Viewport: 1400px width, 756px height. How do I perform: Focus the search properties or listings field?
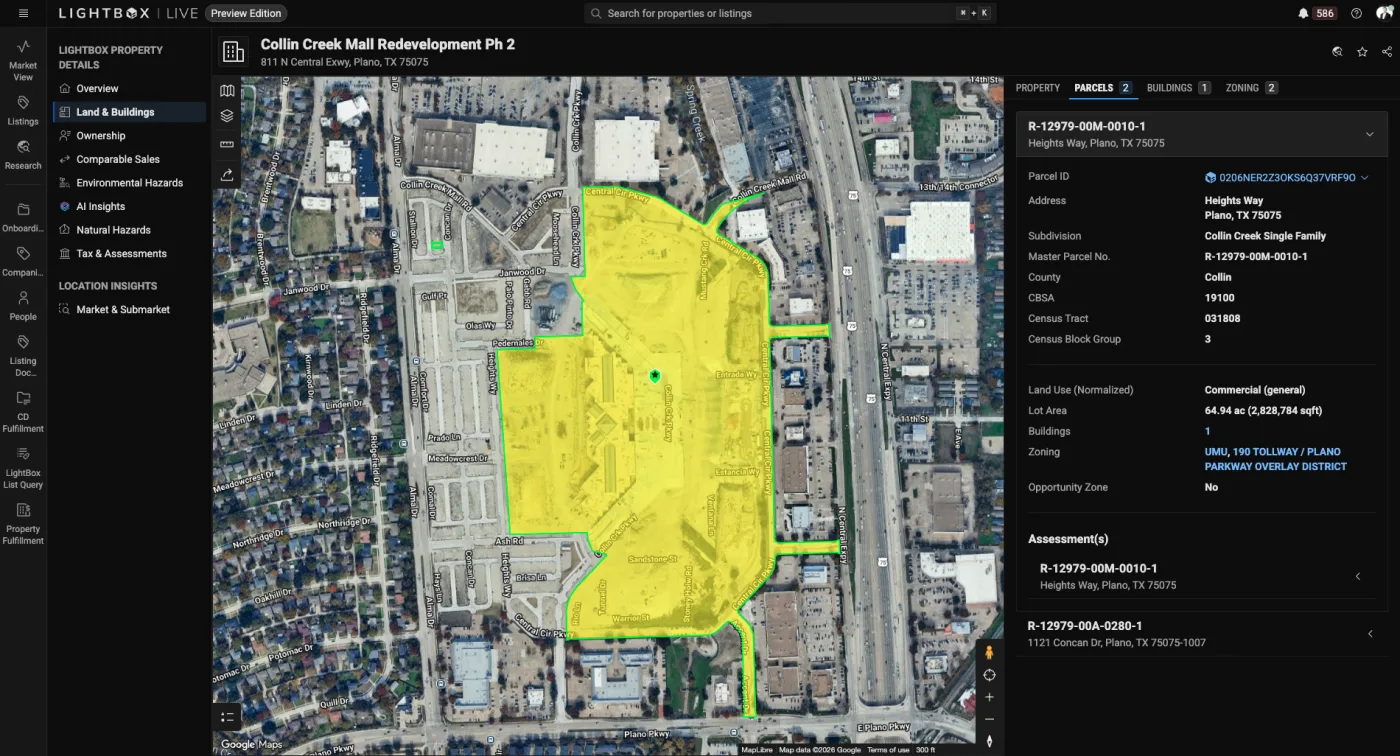[x=790, y=13]
